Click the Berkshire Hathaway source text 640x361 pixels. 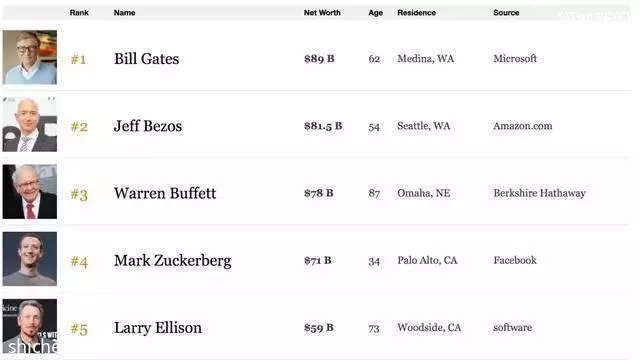pos(540,193)
